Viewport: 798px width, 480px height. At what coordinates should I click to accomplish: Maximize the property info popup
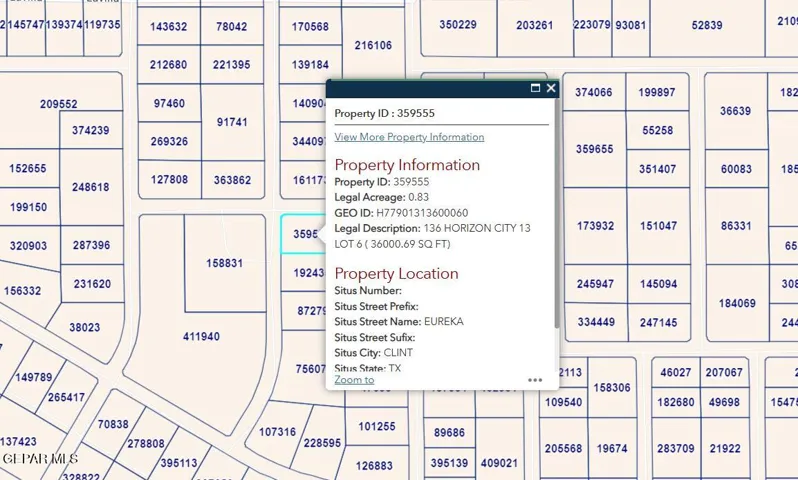(x=535, y=88)
